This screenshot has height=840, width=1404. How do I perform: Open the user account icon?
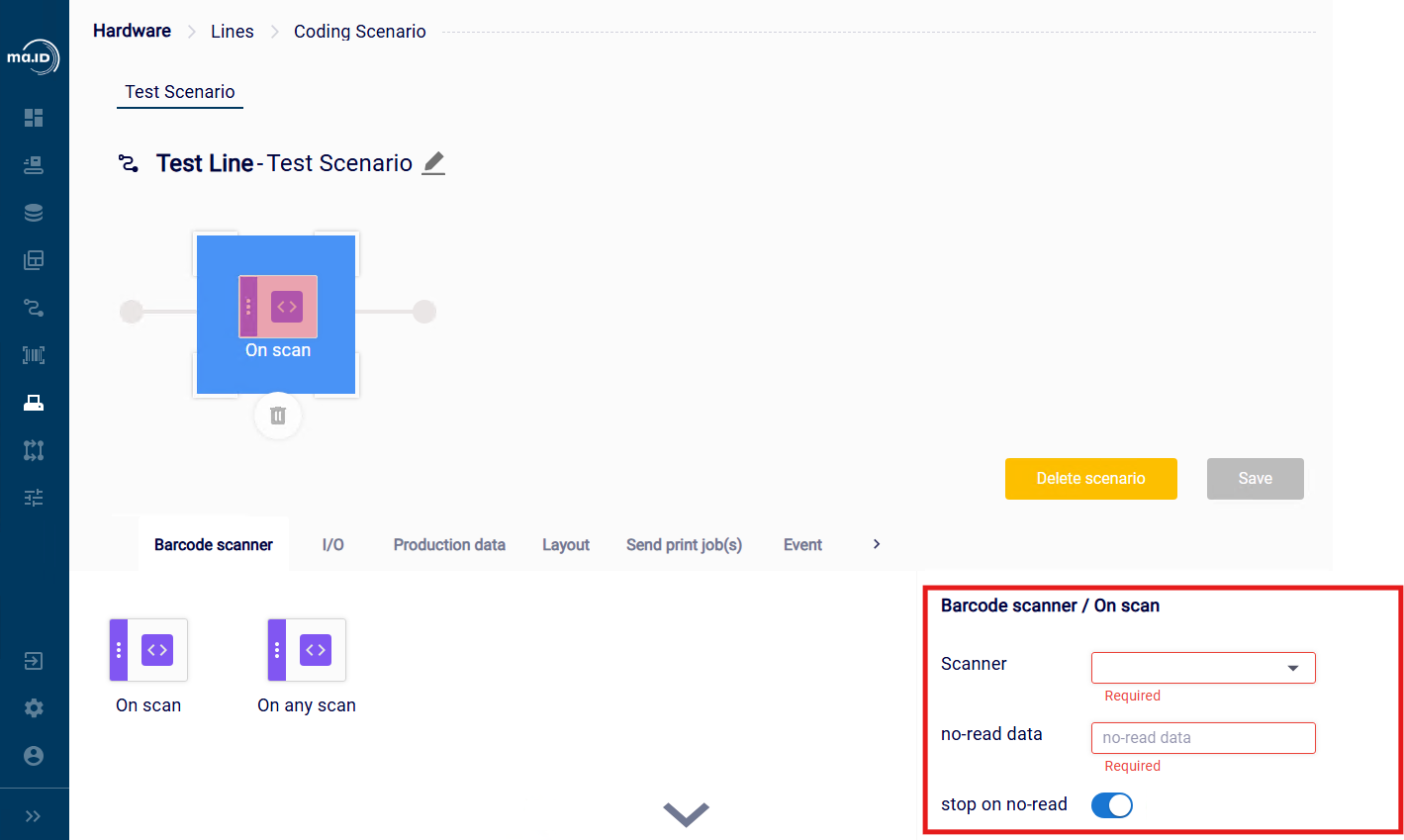(34, 756)
